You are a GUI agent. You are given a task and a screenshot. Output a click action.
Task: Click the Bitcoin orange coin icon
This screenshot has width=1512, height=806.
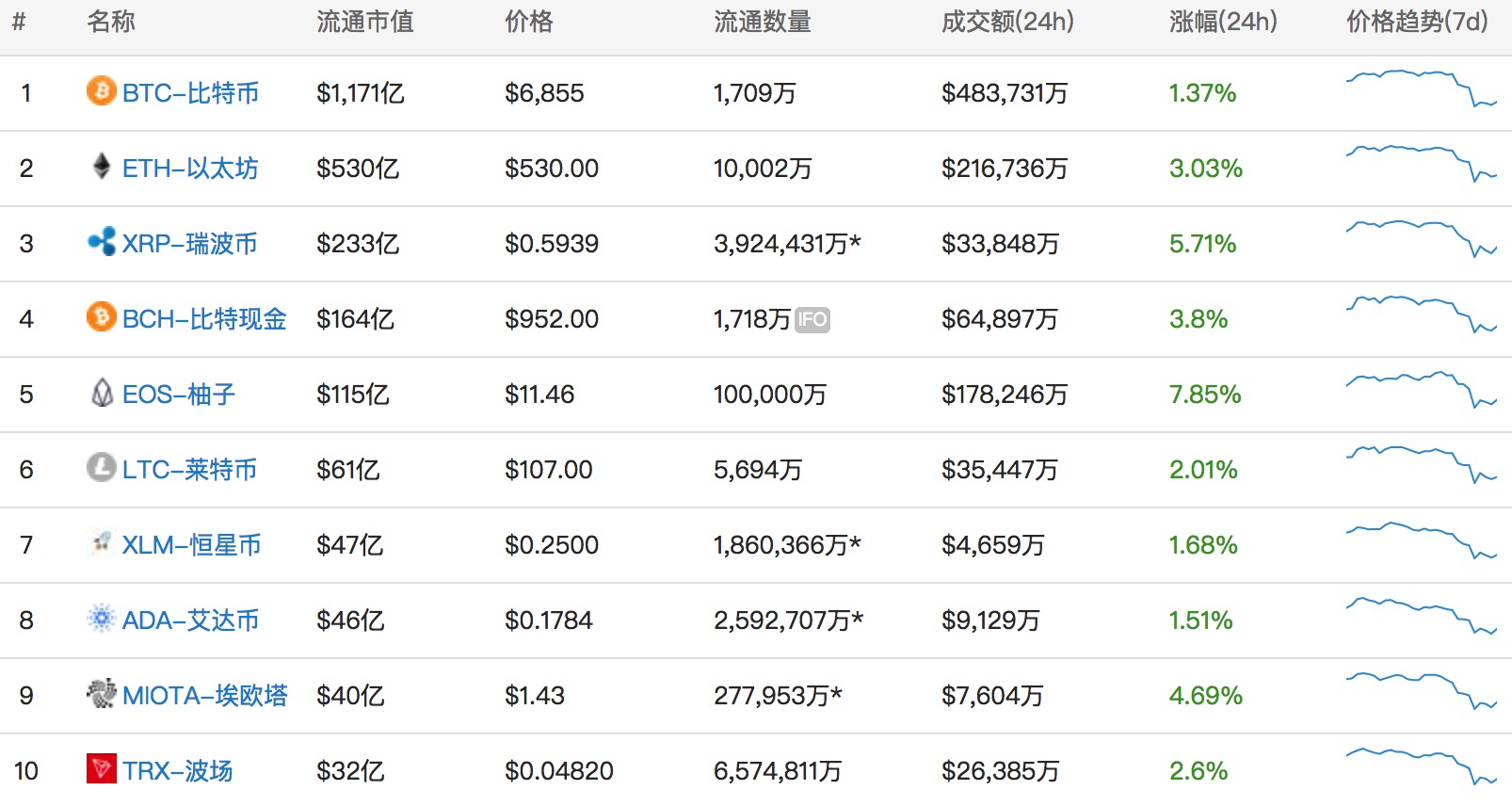102,91
